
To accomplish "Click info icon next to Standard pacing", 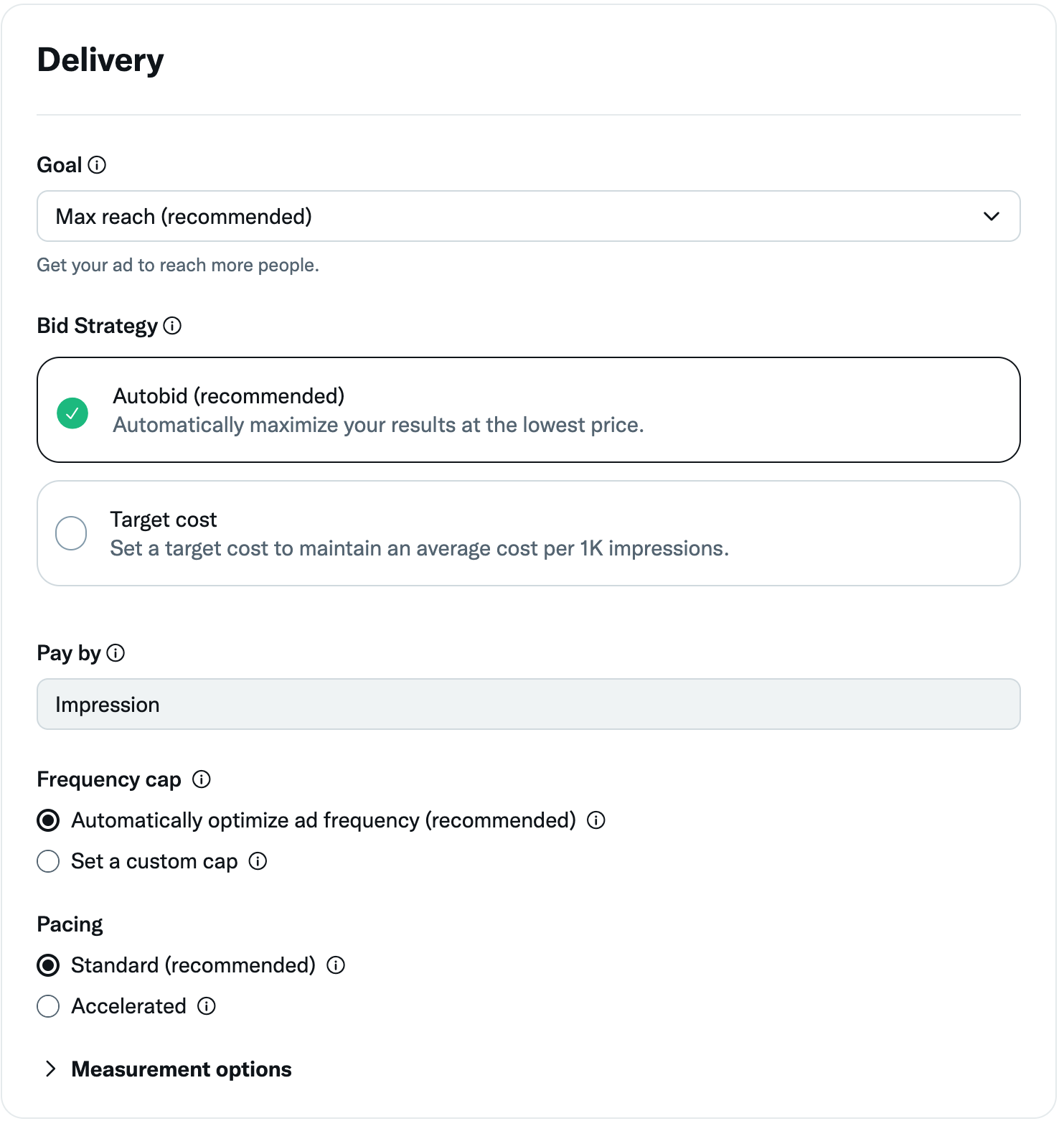I will click(336, 965).
